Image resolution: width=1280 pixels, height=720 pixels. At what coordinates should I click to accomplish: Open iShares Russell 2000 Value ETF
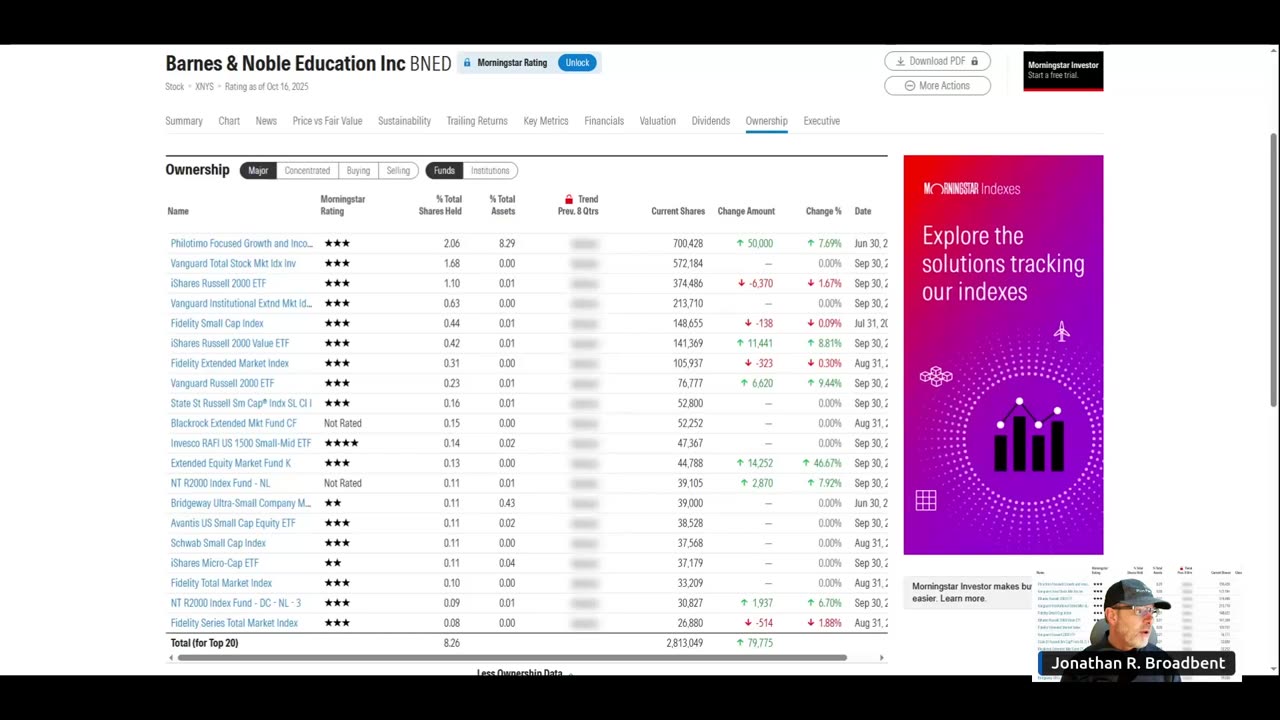[230, 343]
